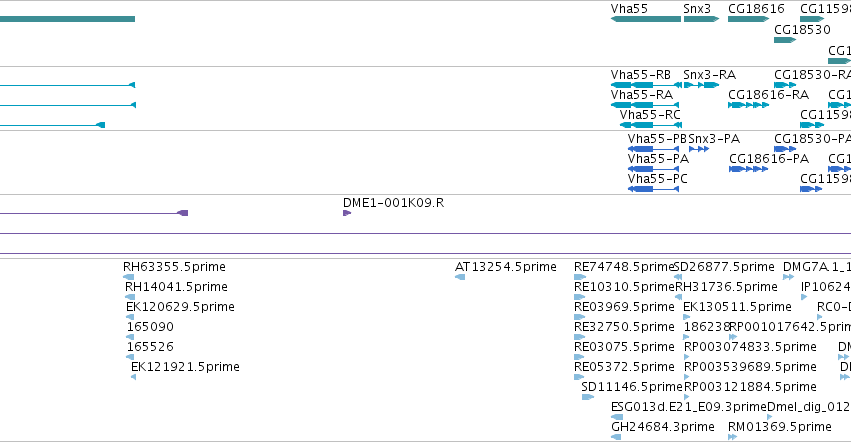
Task: Select the RH63355.5prime EST
Action: point(129,277)
